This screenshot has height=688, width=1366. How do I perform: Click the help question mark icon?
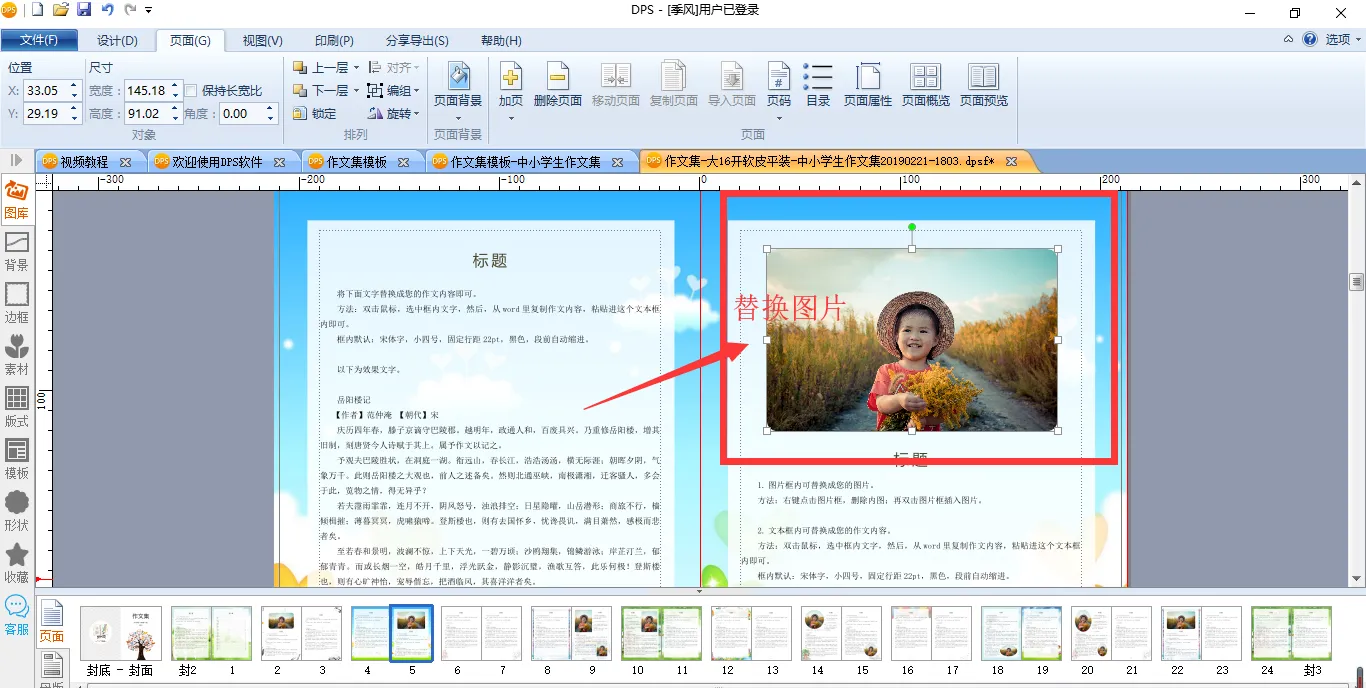[x=1310, y=39]
